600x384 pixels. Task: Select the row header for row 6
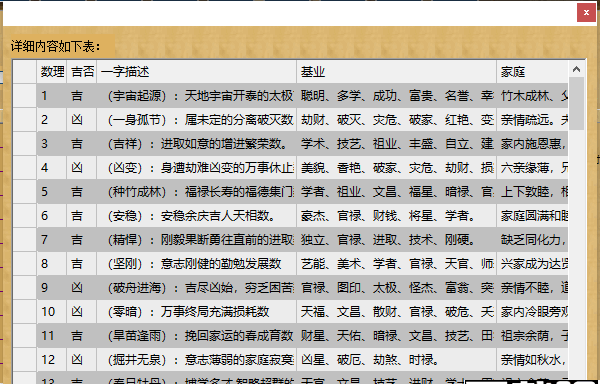coord(25,216)
